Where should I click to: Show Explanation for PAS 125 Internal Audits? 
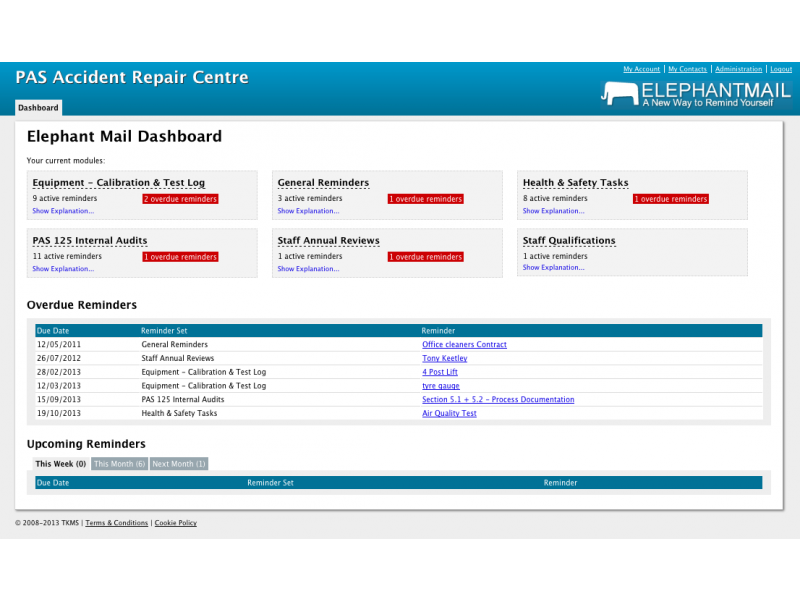63,269
